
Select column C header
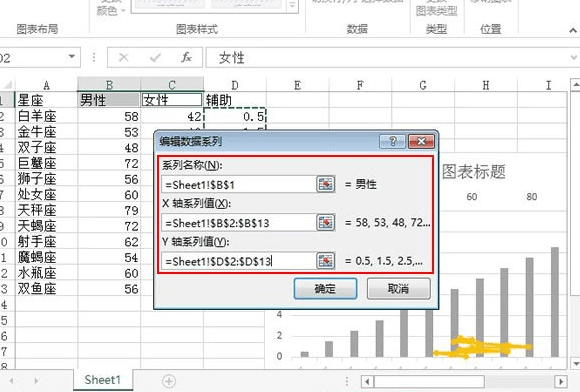(172, 85)
